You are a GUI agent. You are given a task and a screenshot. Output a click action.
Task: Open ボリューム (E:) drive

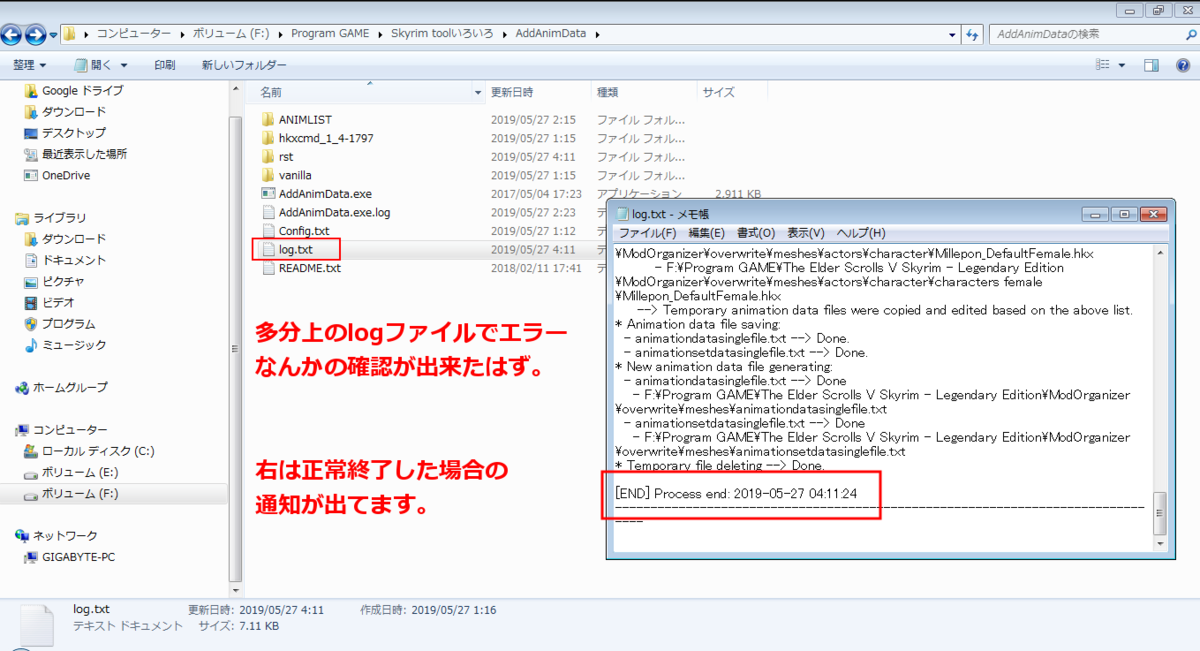70,472
